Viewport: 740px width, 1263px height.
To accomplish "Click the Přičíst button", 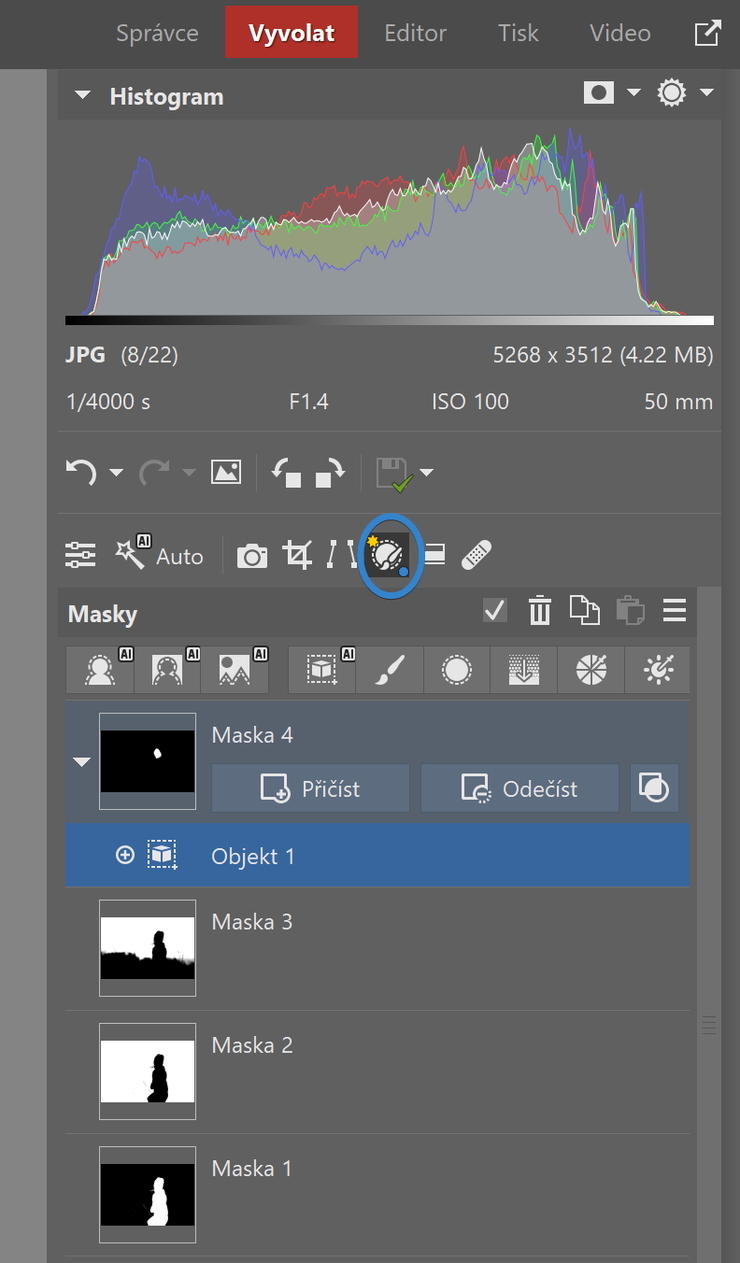I will point(311,788).
